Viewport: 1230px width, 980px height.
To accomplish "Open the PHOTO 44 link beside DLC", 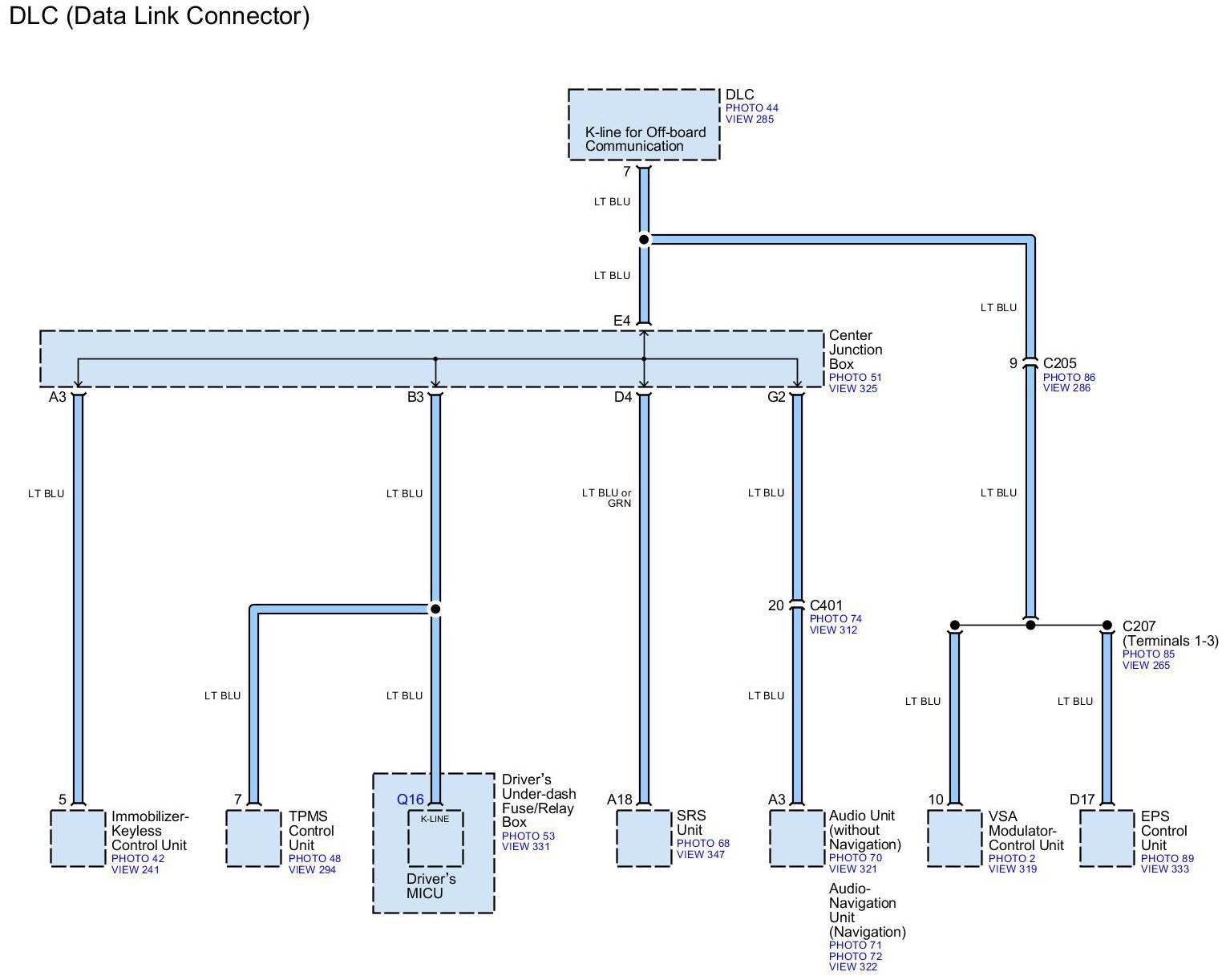I will 751,108.
